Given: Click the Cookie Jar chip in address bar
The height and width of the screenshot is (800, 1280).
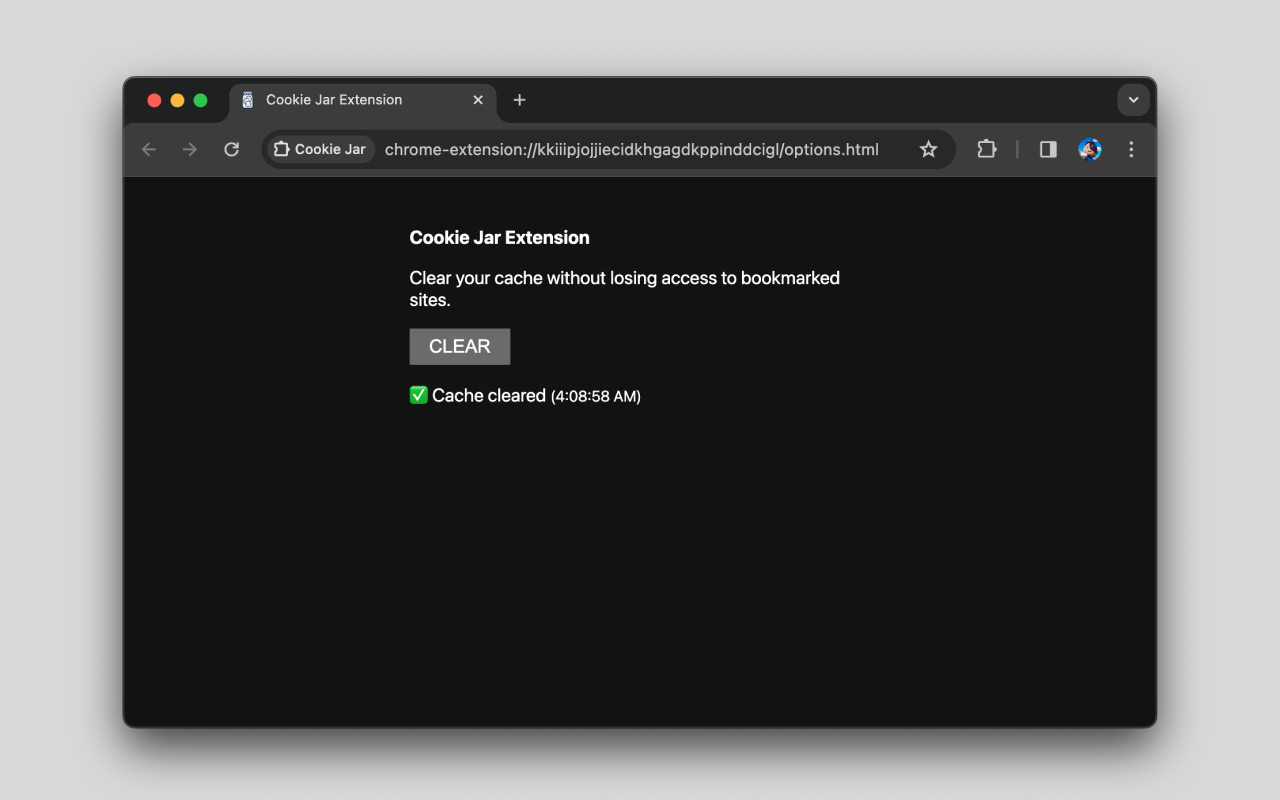Looking at the screenshot, I should pyautogui.click(x=320, y=149).
